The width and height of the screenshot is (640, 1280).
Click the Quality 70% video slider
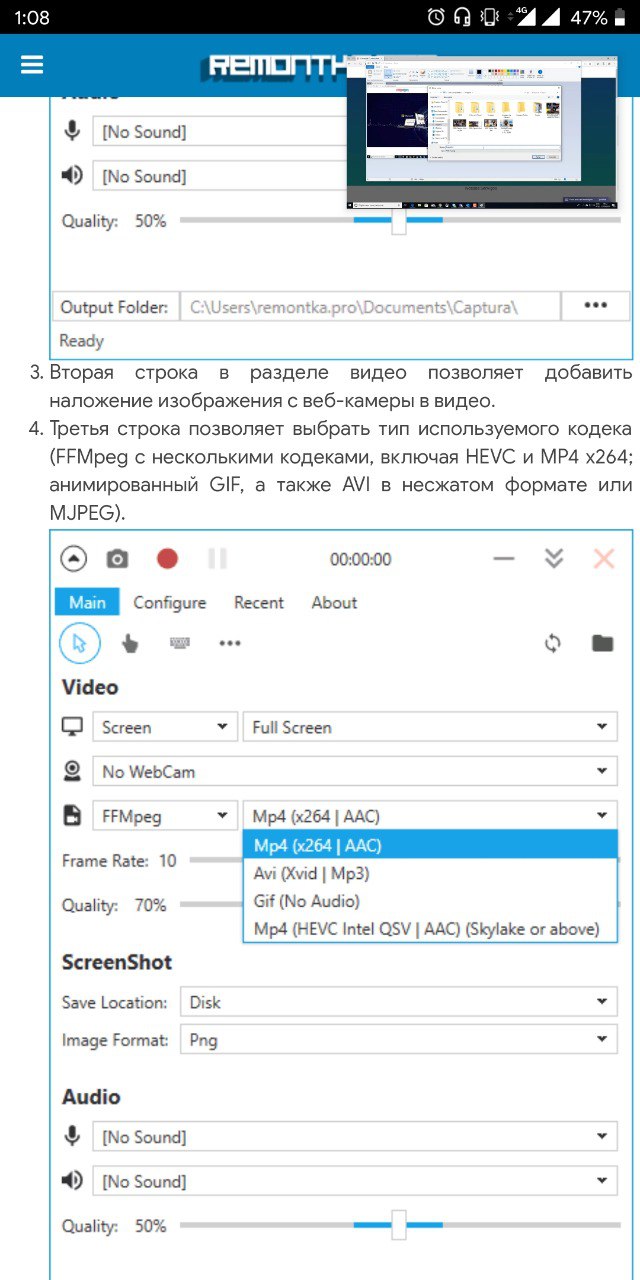tap(212, 905)
